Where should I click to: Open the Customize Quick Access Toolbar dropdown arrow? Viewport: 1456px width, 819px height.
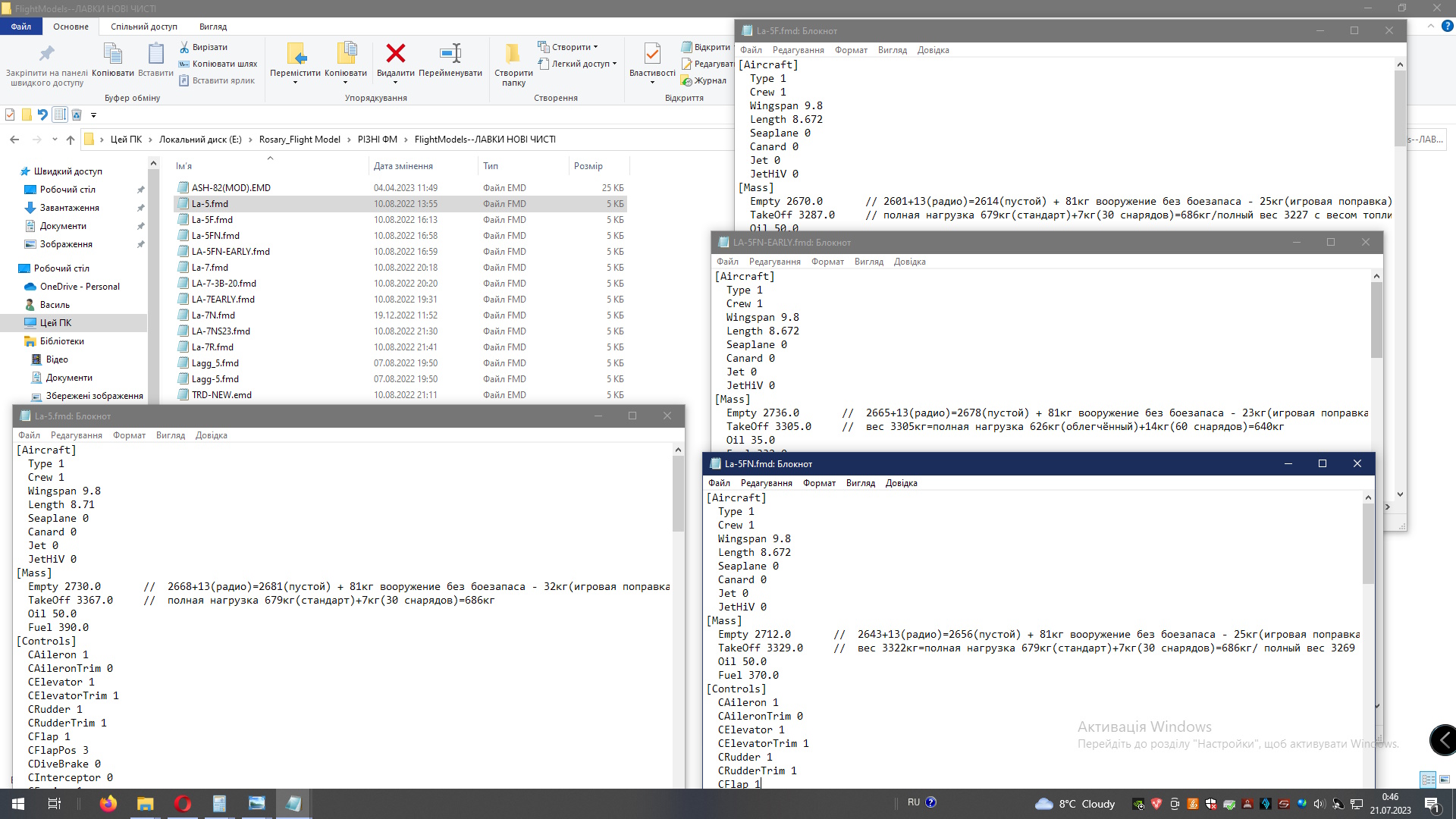(94, 115)
